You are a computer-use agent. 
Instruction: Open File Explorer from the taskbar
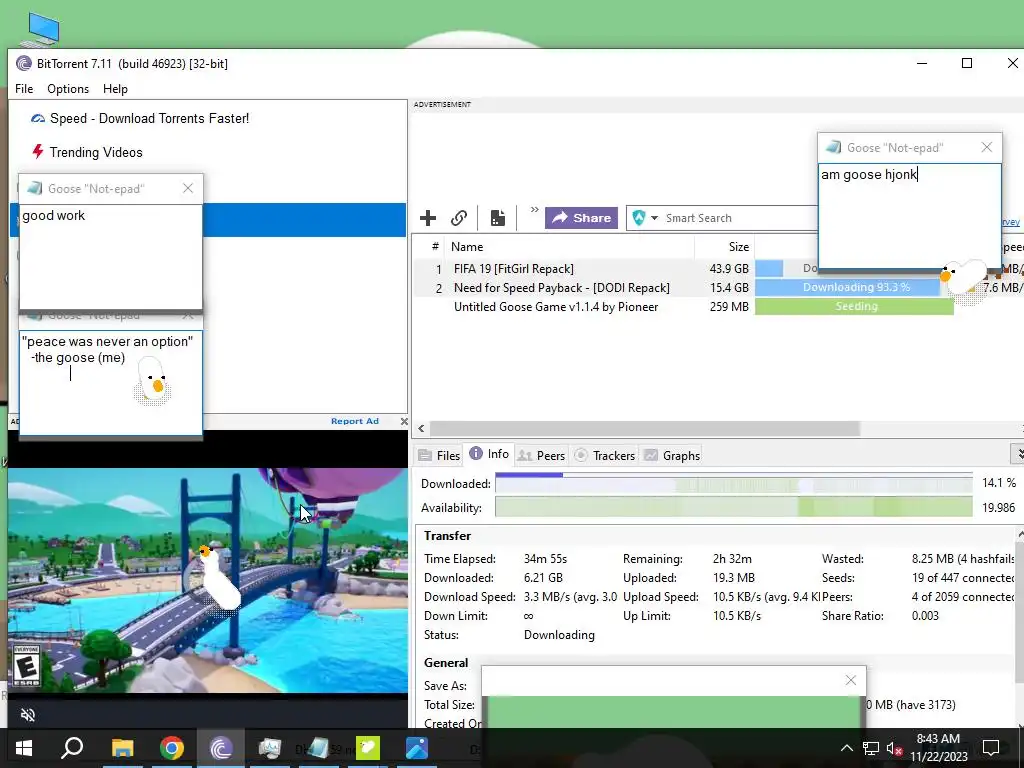(x=122, y=748)
